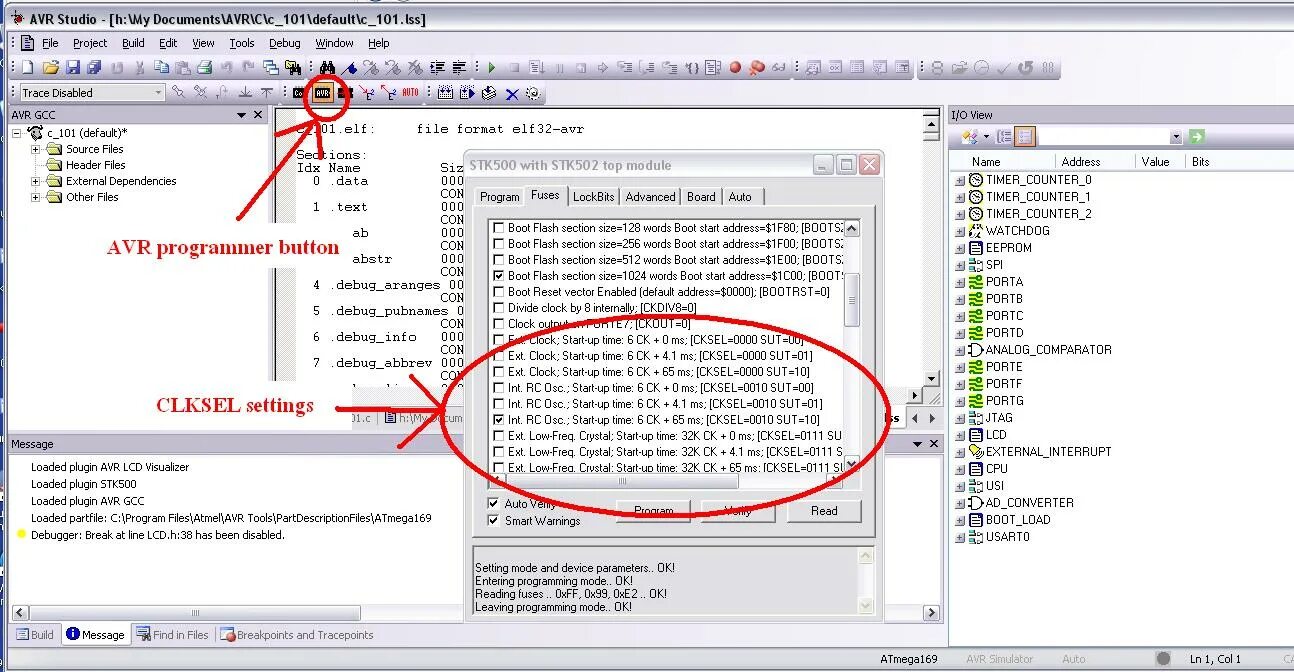The height and width of the screenshot is (672, 1294).
Task: Click the Build Active Configuration icon
Action: point(445,93)
